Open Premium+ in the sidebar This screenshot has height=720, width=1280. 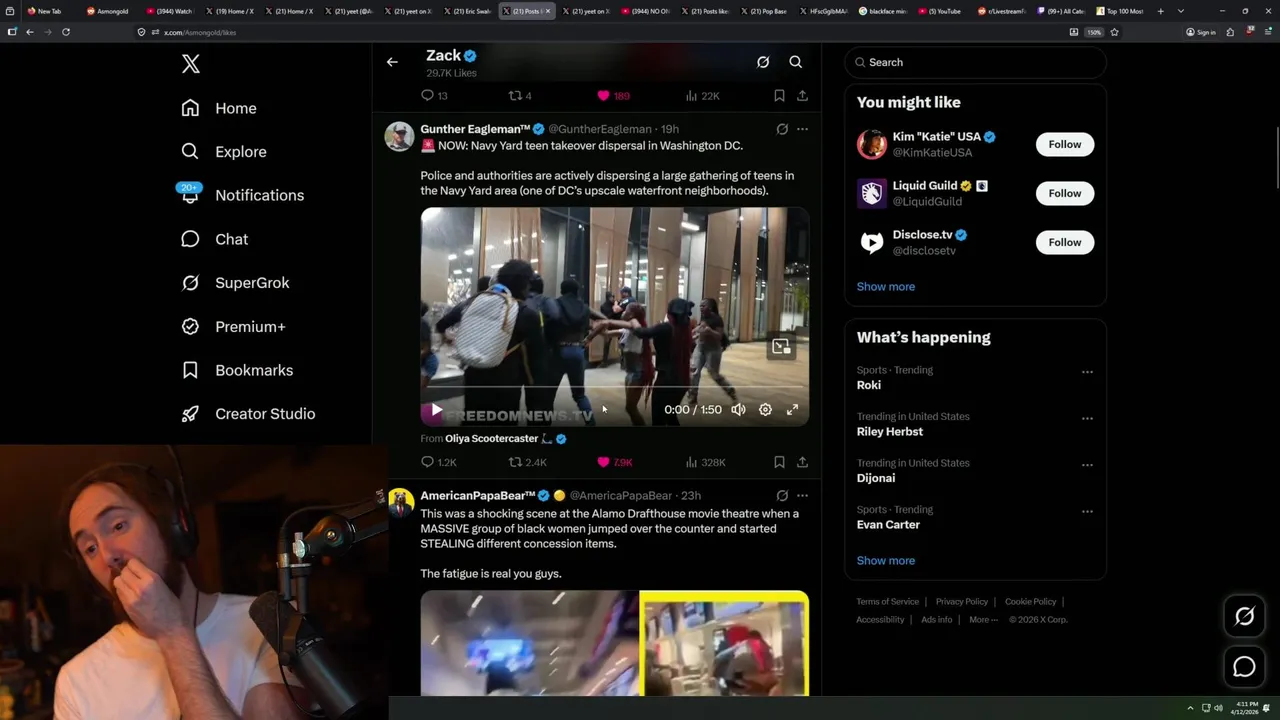[233, 327]
